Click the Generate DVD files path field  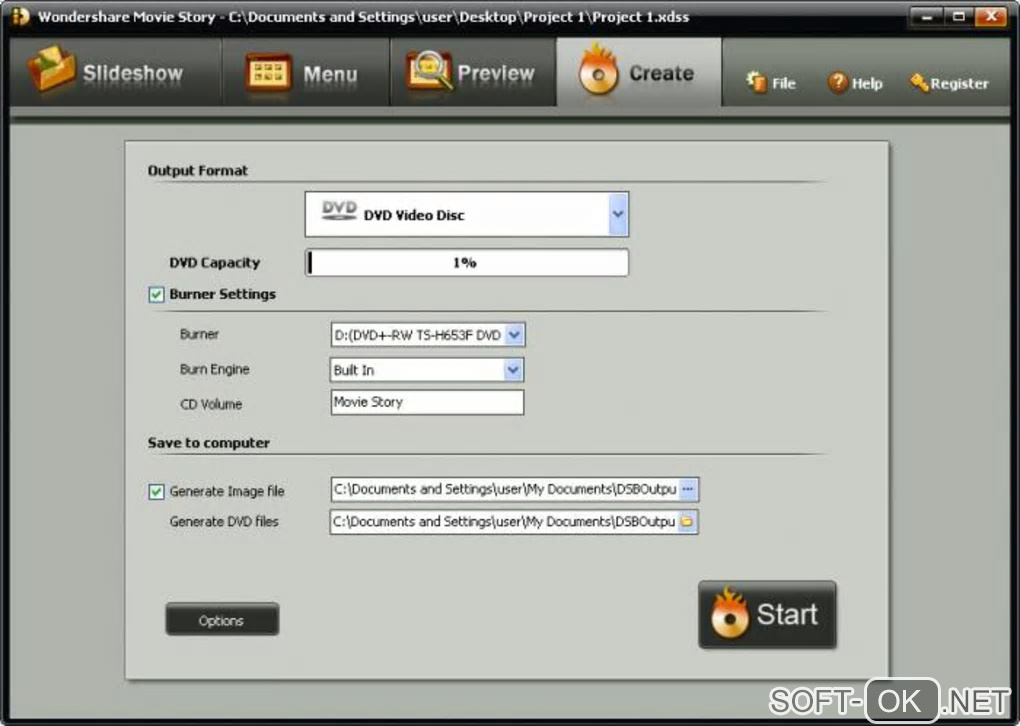[x=503, y=522]
